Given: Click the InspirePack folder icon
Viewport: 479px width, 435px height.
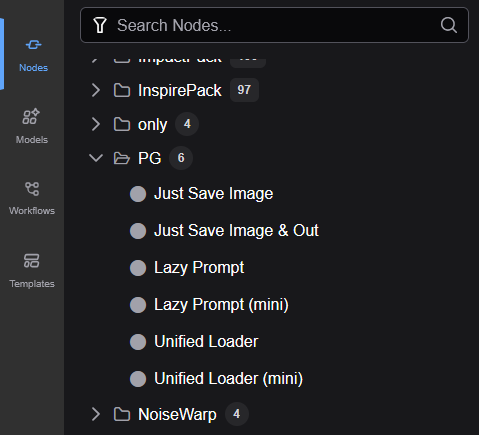Looking at the screenshot, I should click(x=122, y=90).
